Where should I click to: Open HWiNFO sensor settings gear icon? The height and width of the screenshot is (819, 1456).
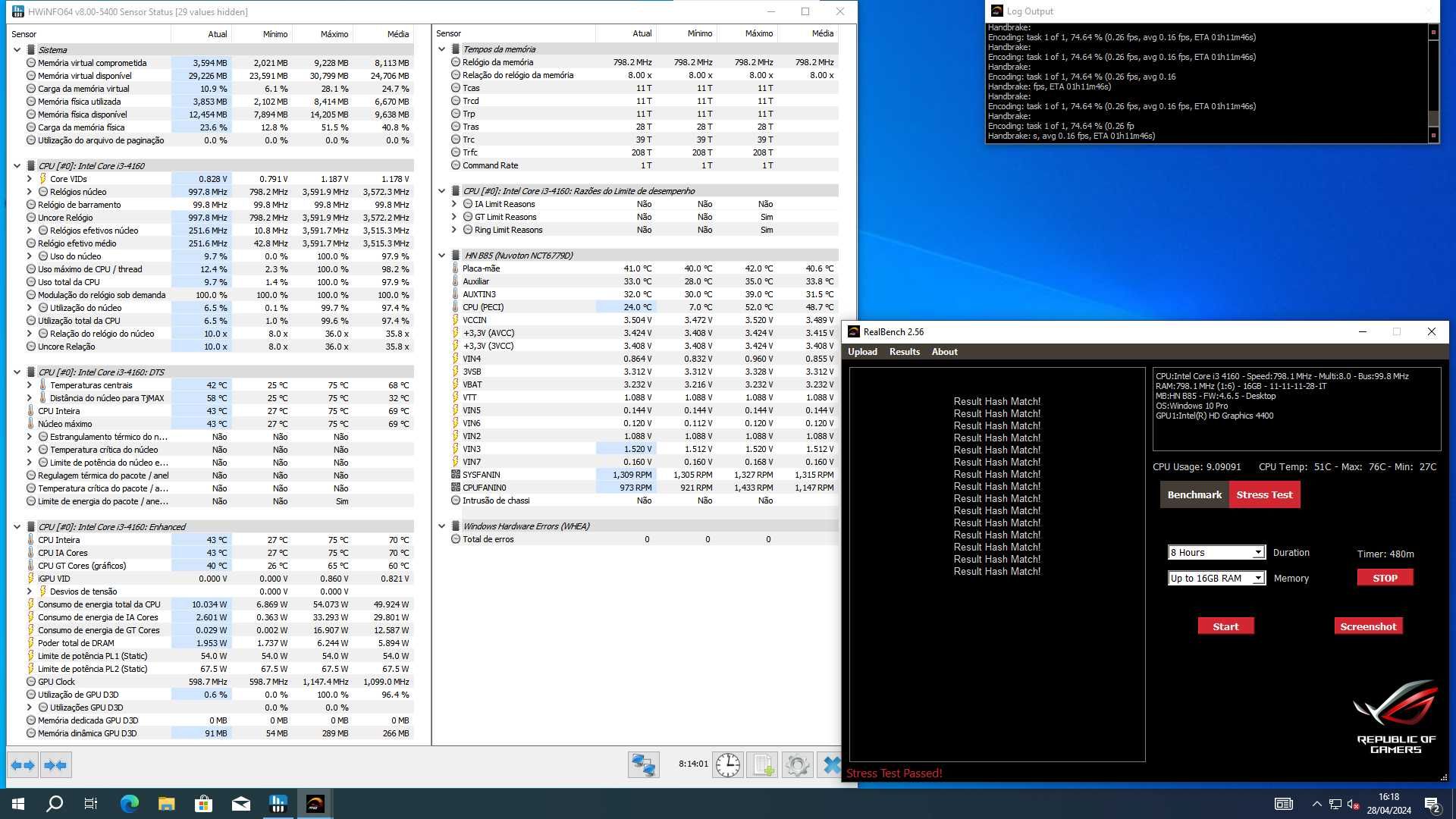(797, 765)
